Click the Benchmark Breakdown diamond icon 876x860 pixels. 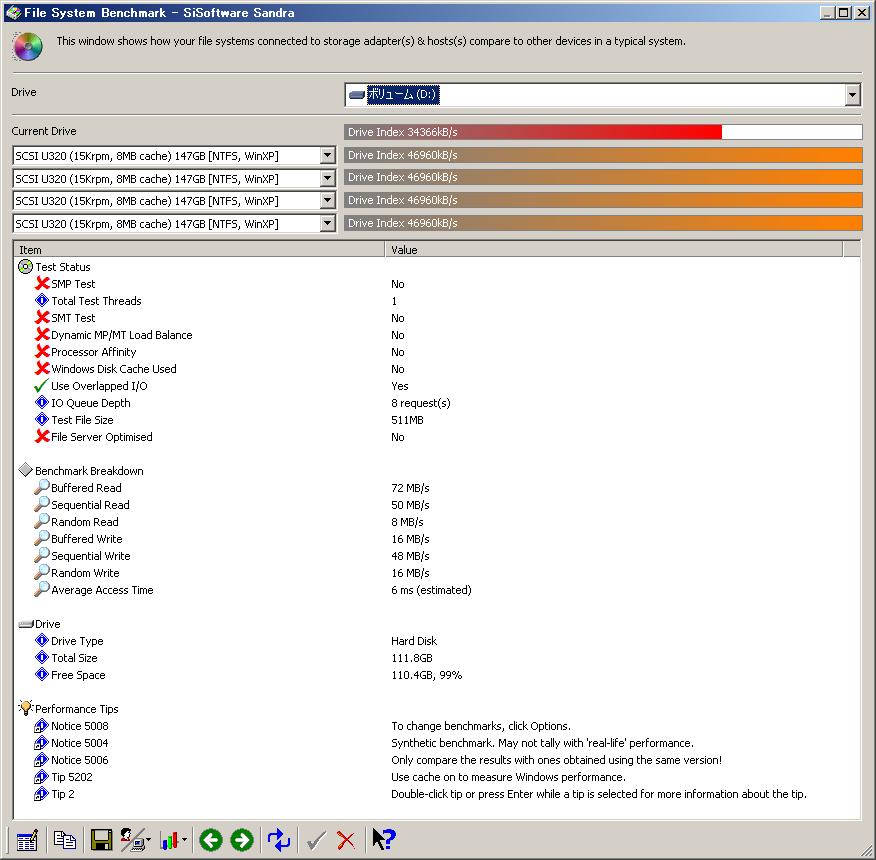(x=25, y=471)
